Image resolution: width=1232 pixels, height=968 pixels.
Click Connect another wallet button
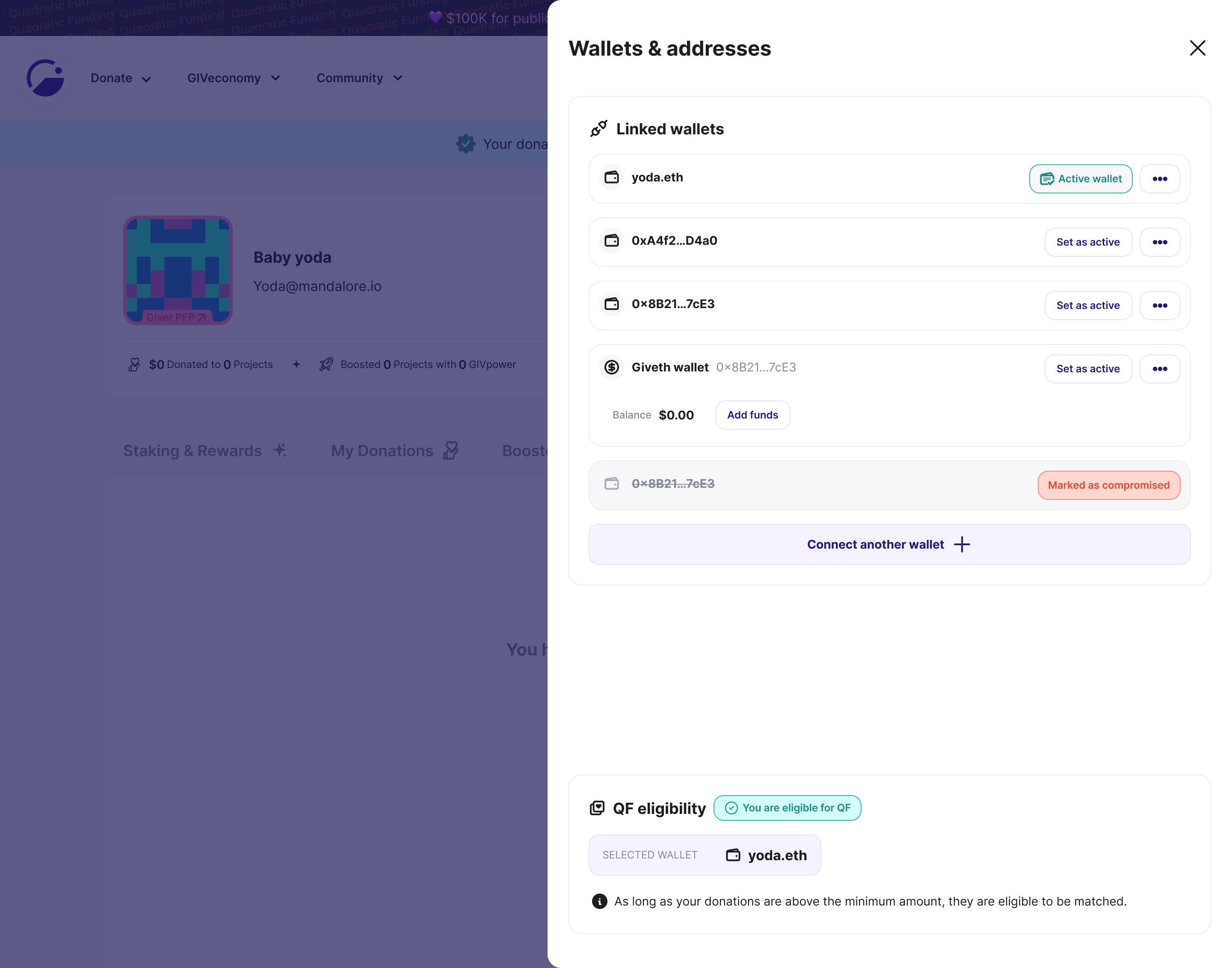coord(889,545)
